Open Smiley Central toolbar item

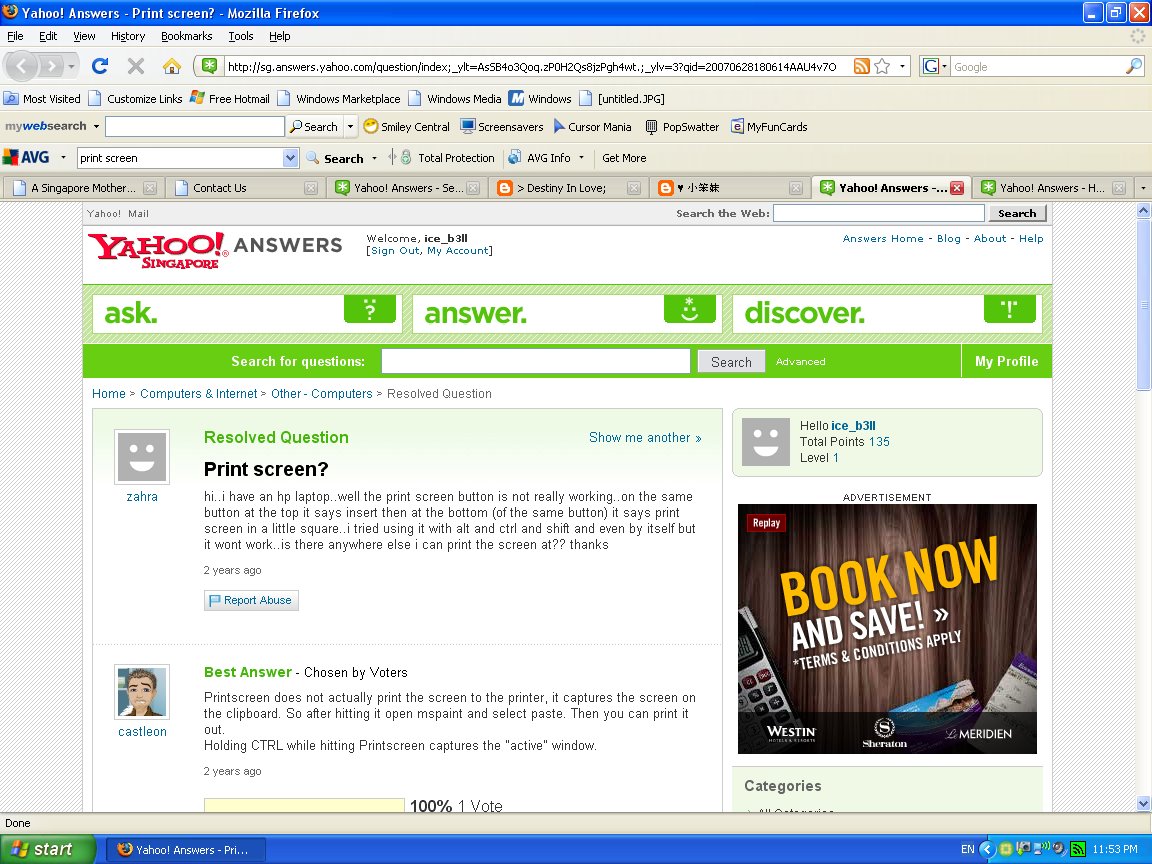(407, 126)
